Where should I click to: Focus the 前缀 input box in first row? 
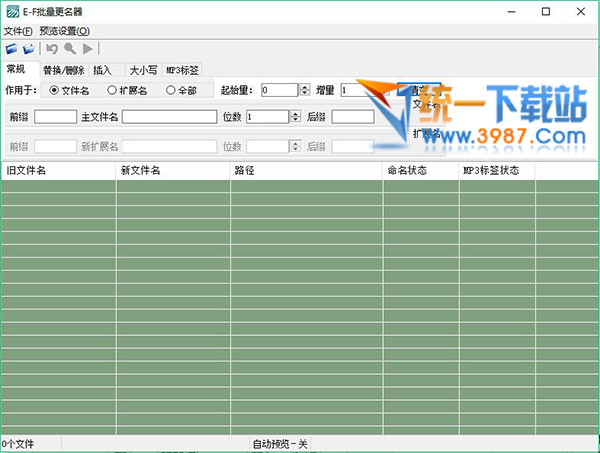coord(55,117)
